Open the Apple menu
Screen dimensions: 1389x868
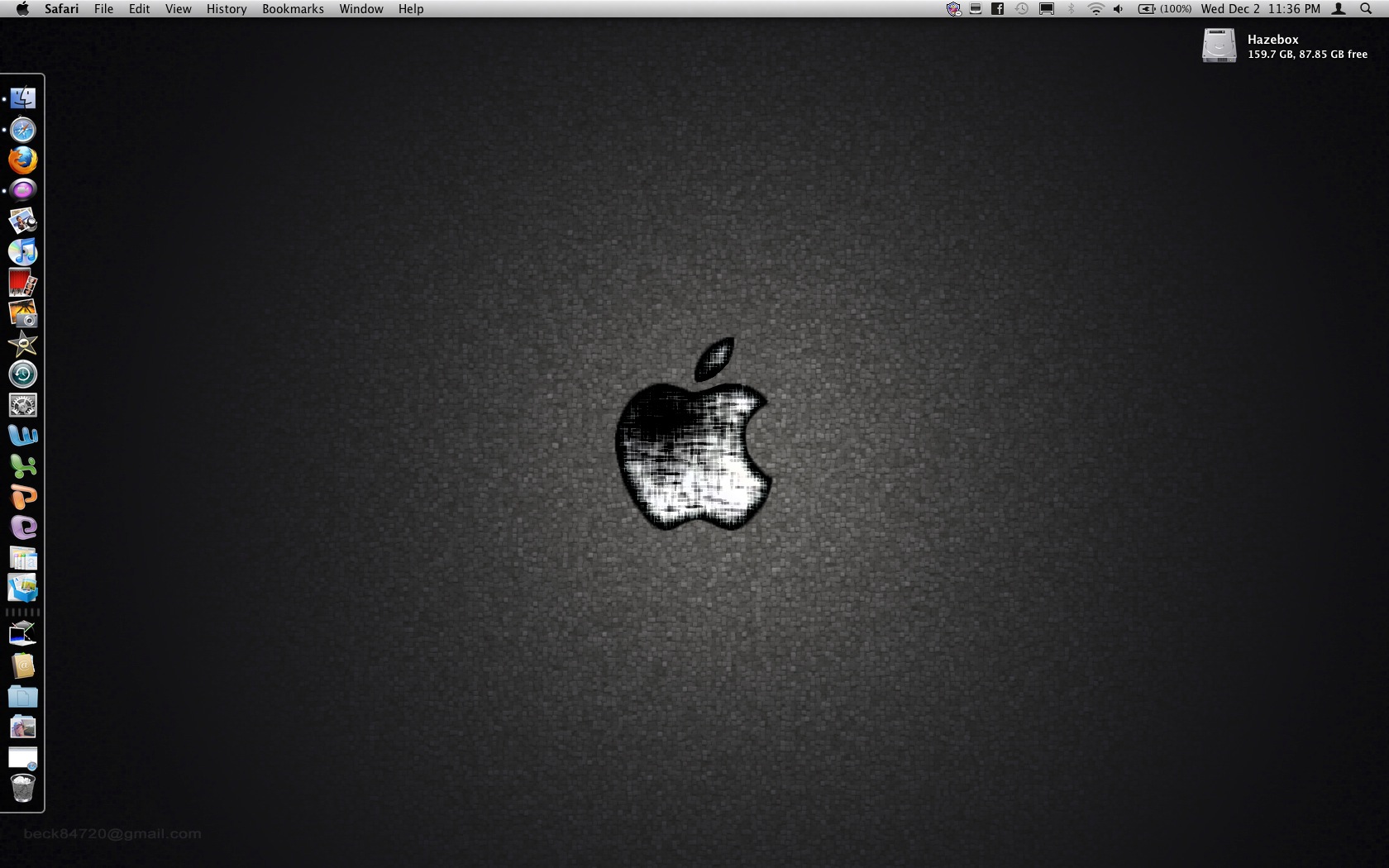pyautogui.click(x=22, y=8)
